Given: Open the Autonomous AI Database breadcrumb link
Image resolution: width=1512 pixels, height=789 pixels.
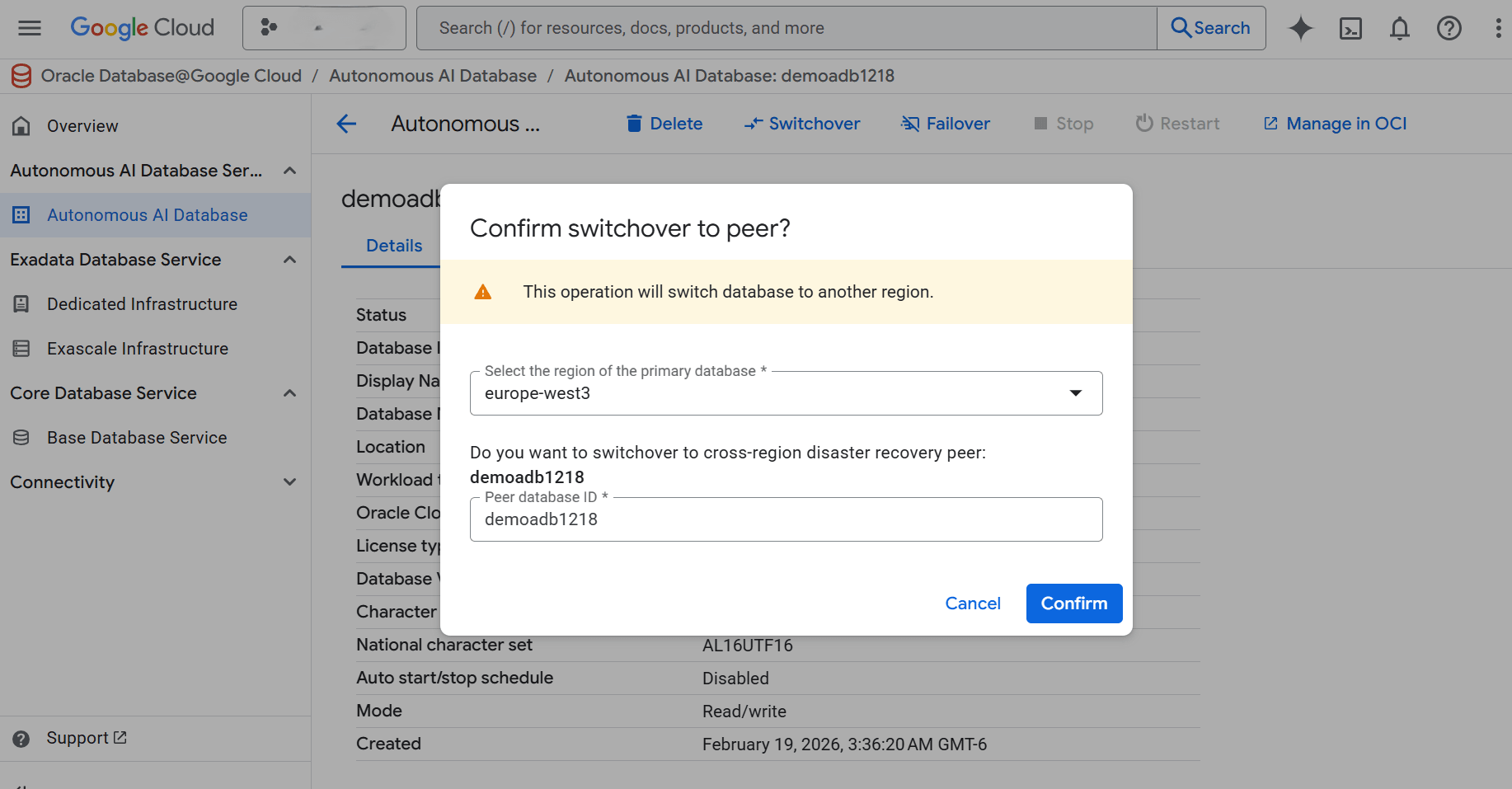Looking at the screenshot, I should [432, 75].
